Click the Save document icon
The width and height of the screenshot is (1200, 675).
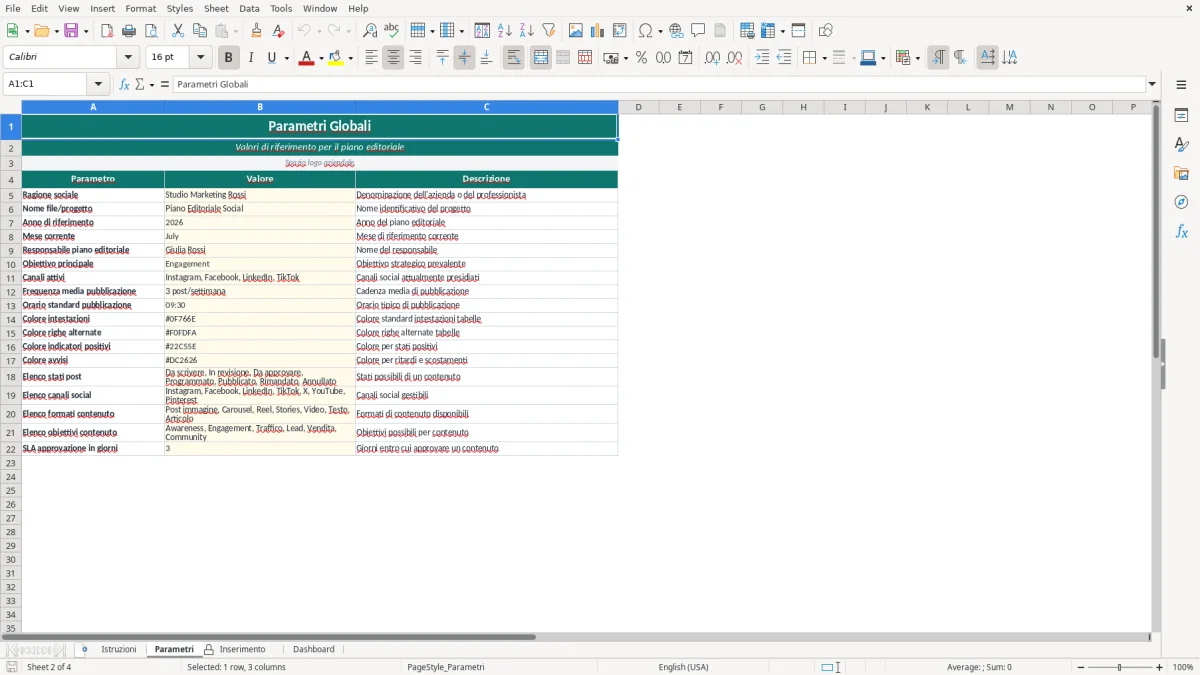71,31
